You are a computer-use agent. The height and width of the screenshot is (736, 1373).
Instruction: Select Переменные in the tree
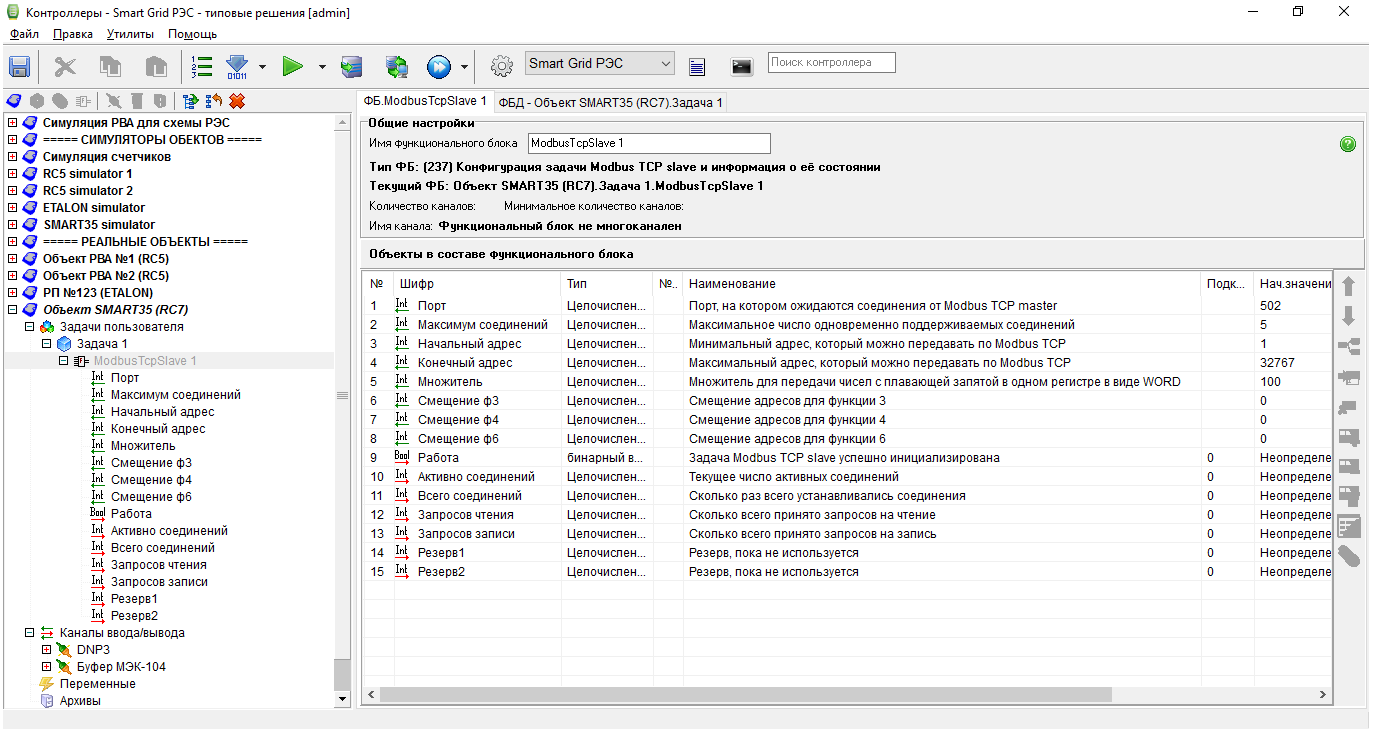[x=97, y=684]
